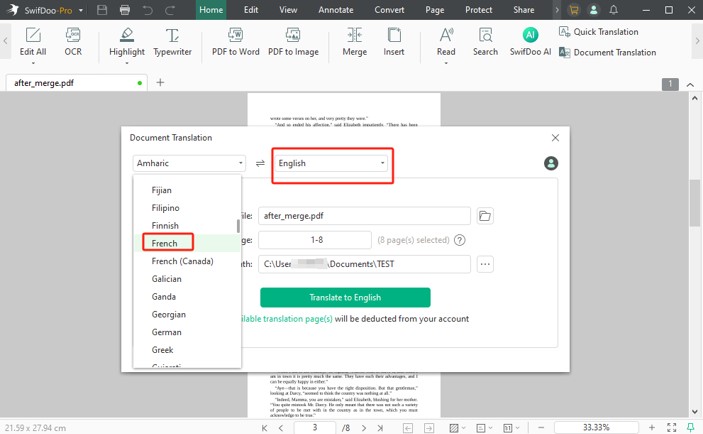Close the Document Translation dialog

[x=555, y=138]
